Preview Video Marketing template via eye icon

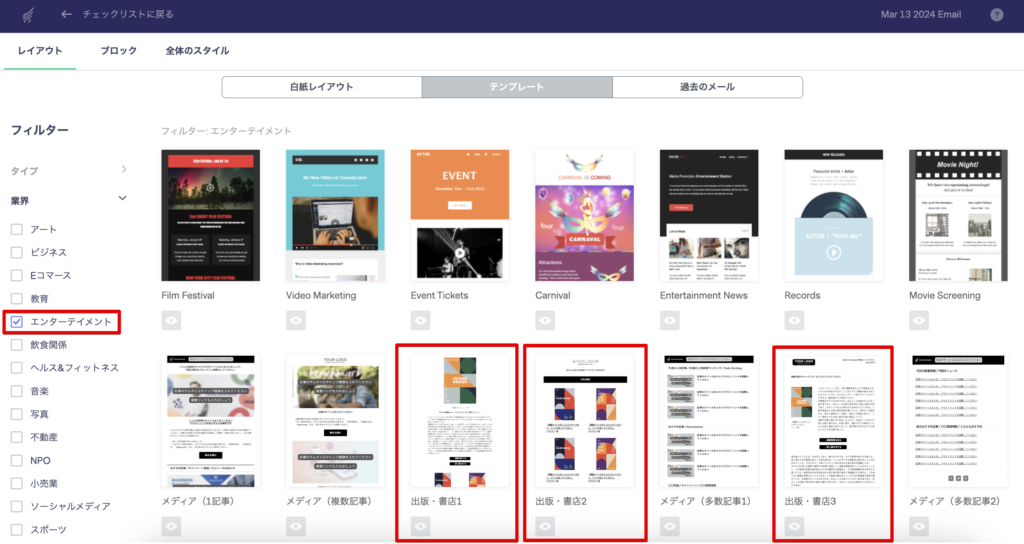click(297, 320)
